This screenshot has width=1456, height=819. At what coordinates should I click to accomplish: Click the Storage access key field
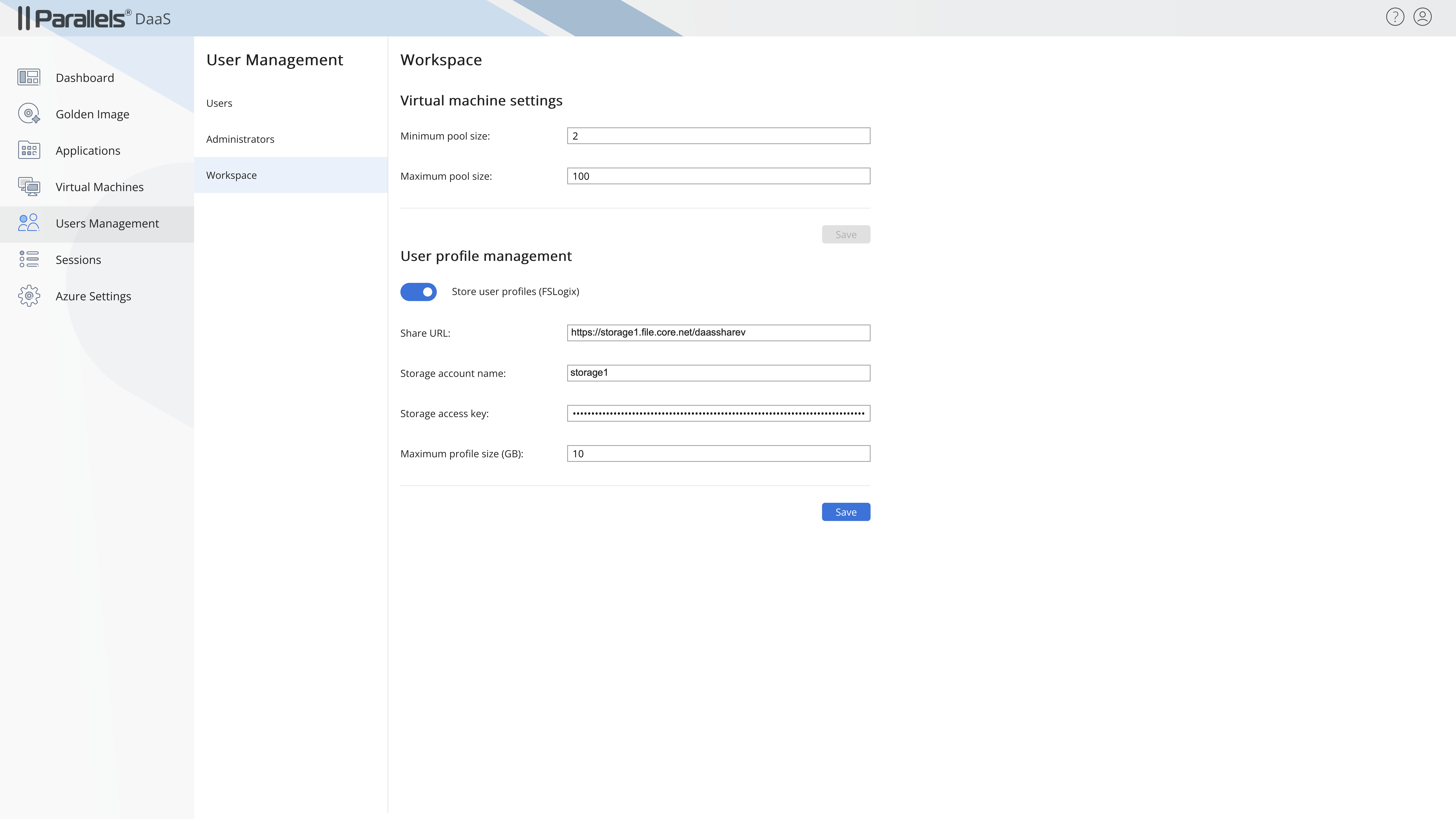718,413
